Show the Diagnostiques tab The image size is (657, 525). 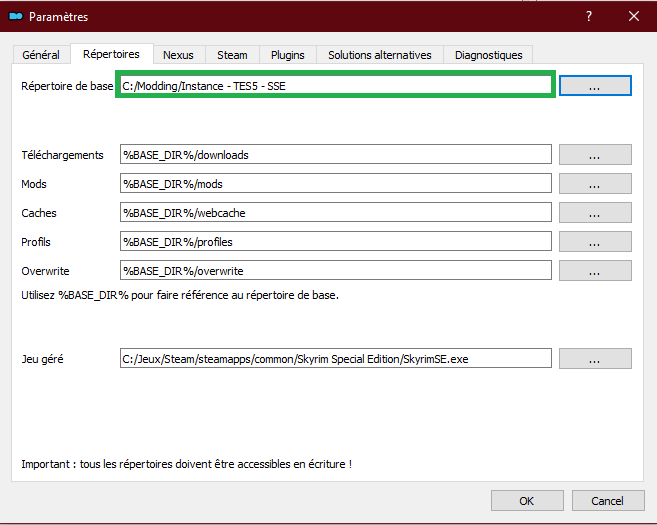487,55
